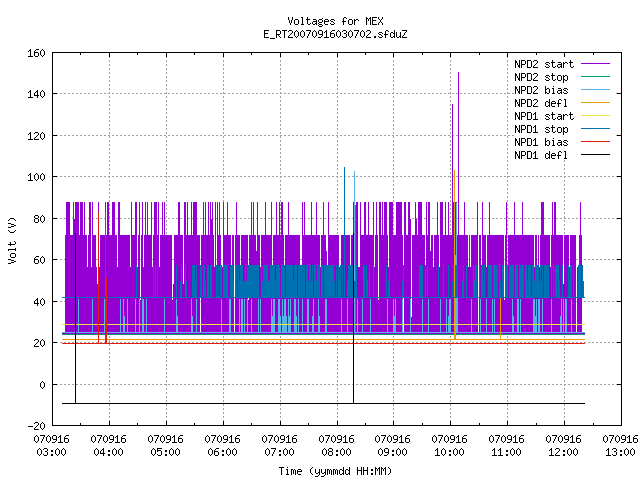
Task: Click the 'NPD2 start' legend label
Action: (x=544, y=64)
